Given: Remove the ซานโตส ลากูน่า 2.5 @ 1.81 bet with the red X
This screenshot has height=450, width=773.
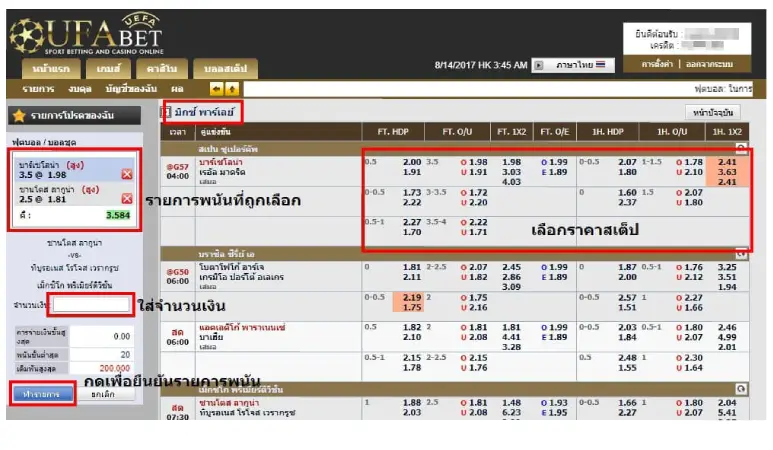Looking at the screenshot, I should point(127,198).
